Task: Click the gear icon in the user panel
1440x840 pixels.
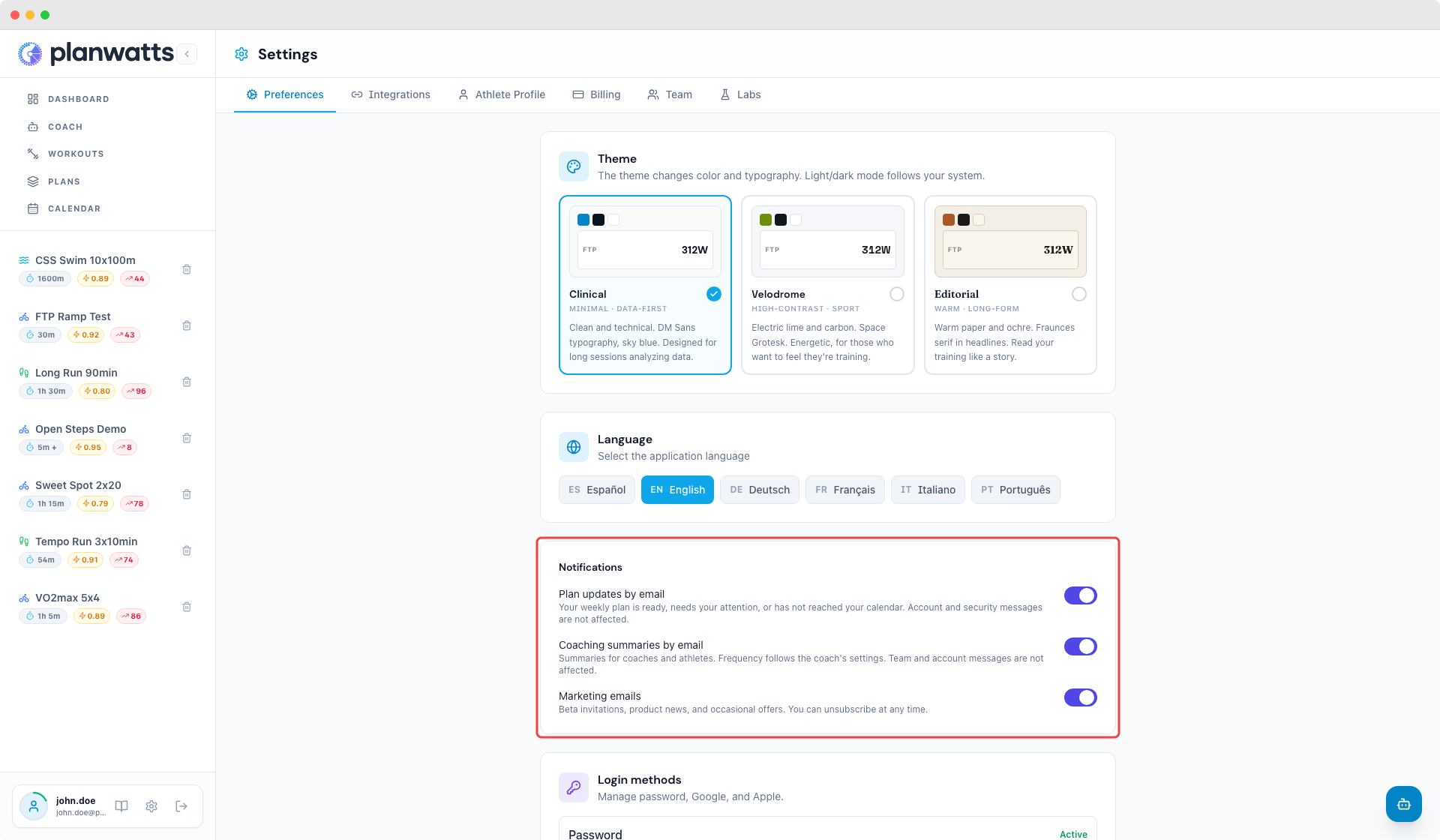Action: point(151,806)
